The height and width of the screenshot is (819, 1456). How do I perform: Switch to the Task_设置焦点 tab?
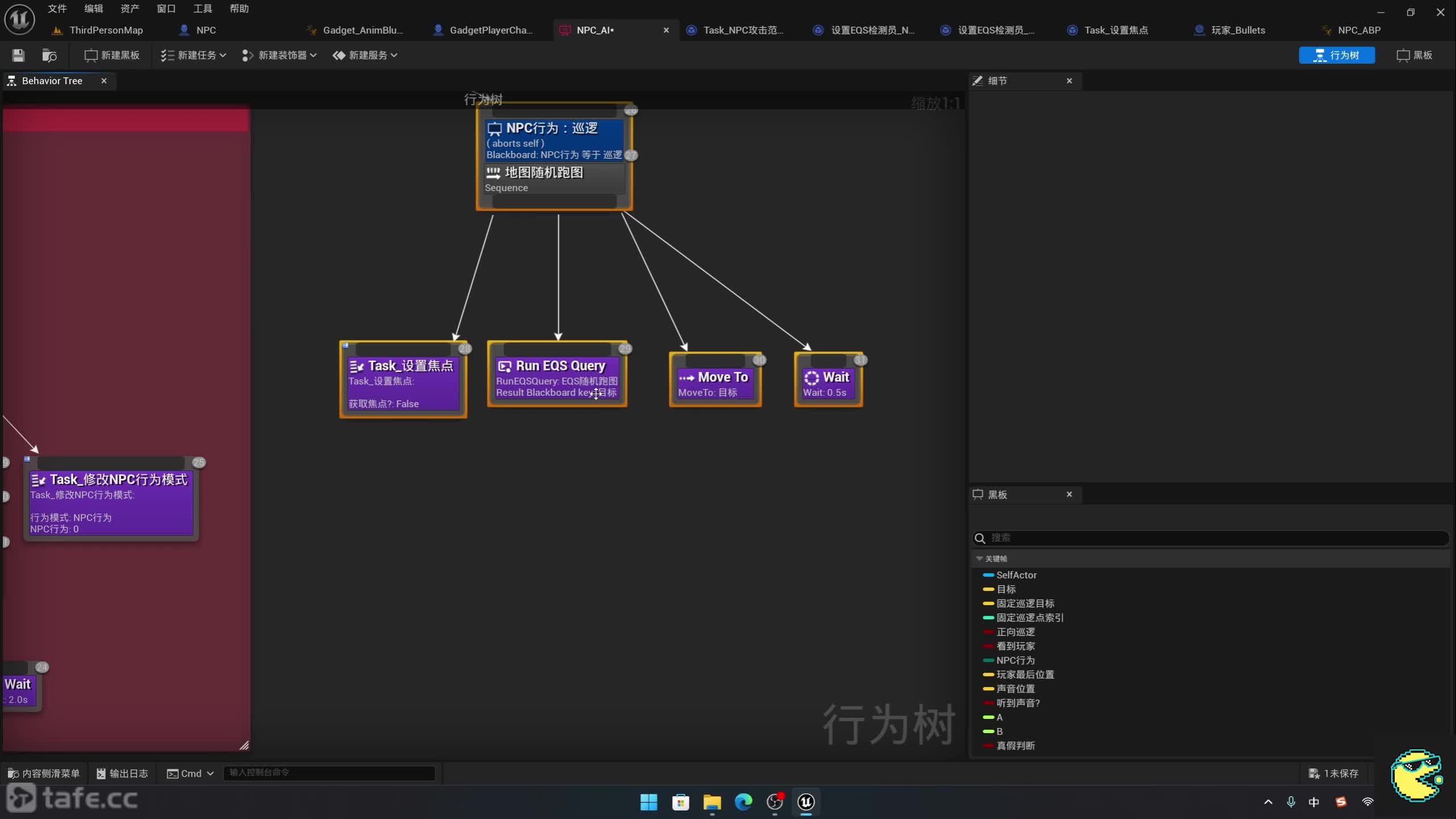click(1108, 30)
